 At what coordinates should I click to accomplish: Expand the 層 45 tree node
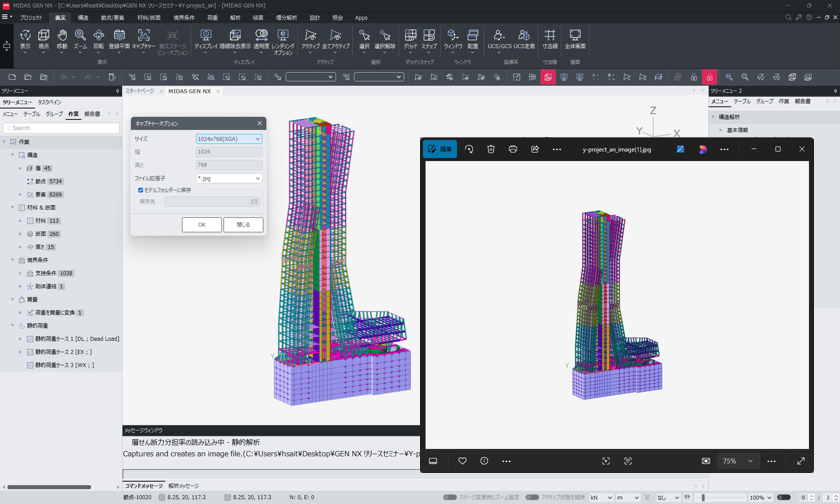pos(20,168)
